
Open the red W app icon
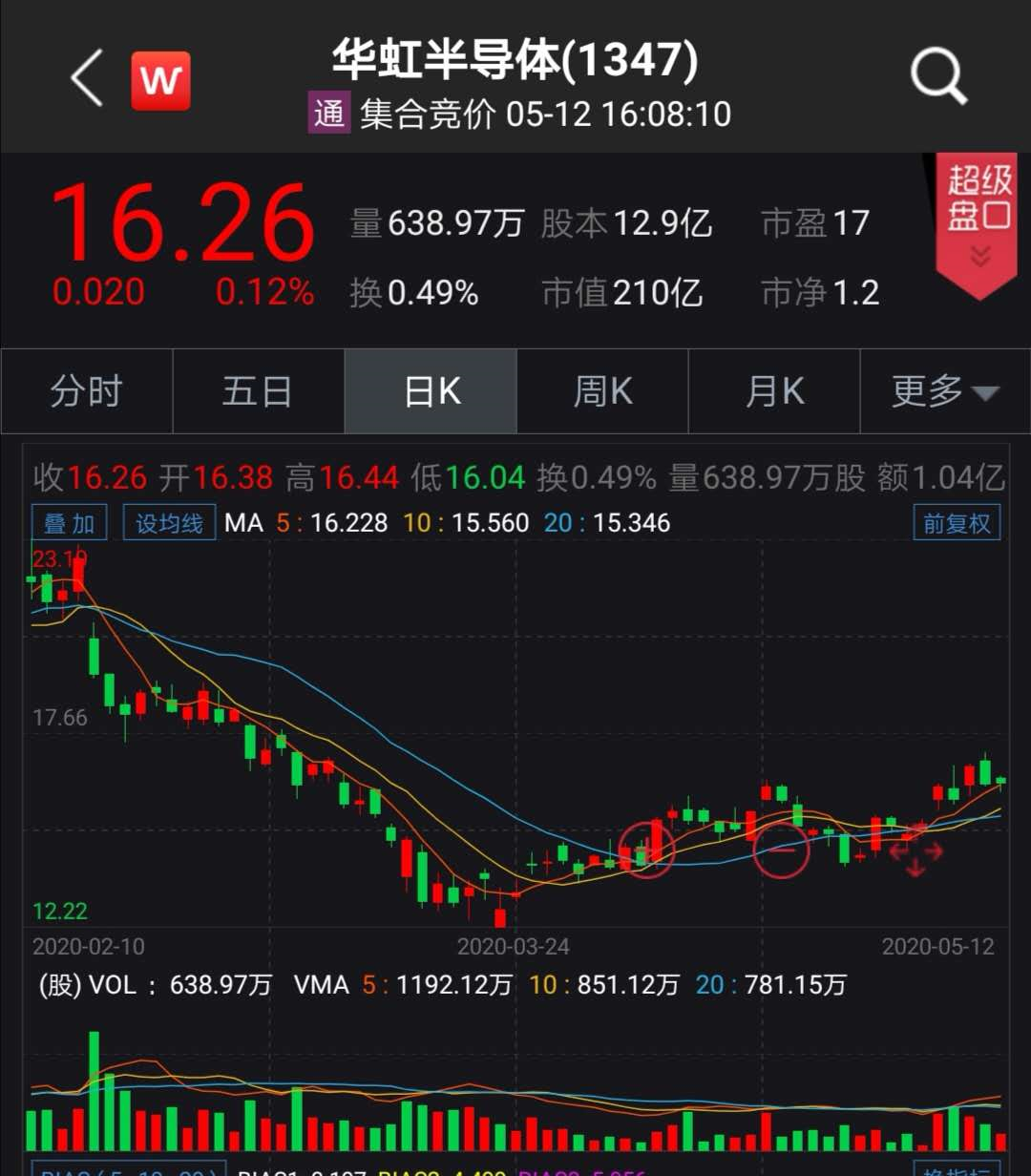point(160,81)
